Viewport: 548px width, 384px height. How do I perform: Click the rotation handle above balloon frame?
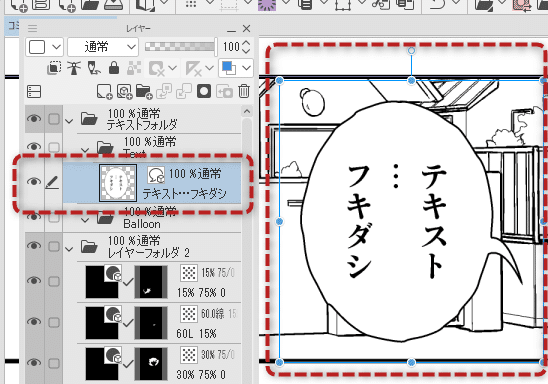(412, 51)
